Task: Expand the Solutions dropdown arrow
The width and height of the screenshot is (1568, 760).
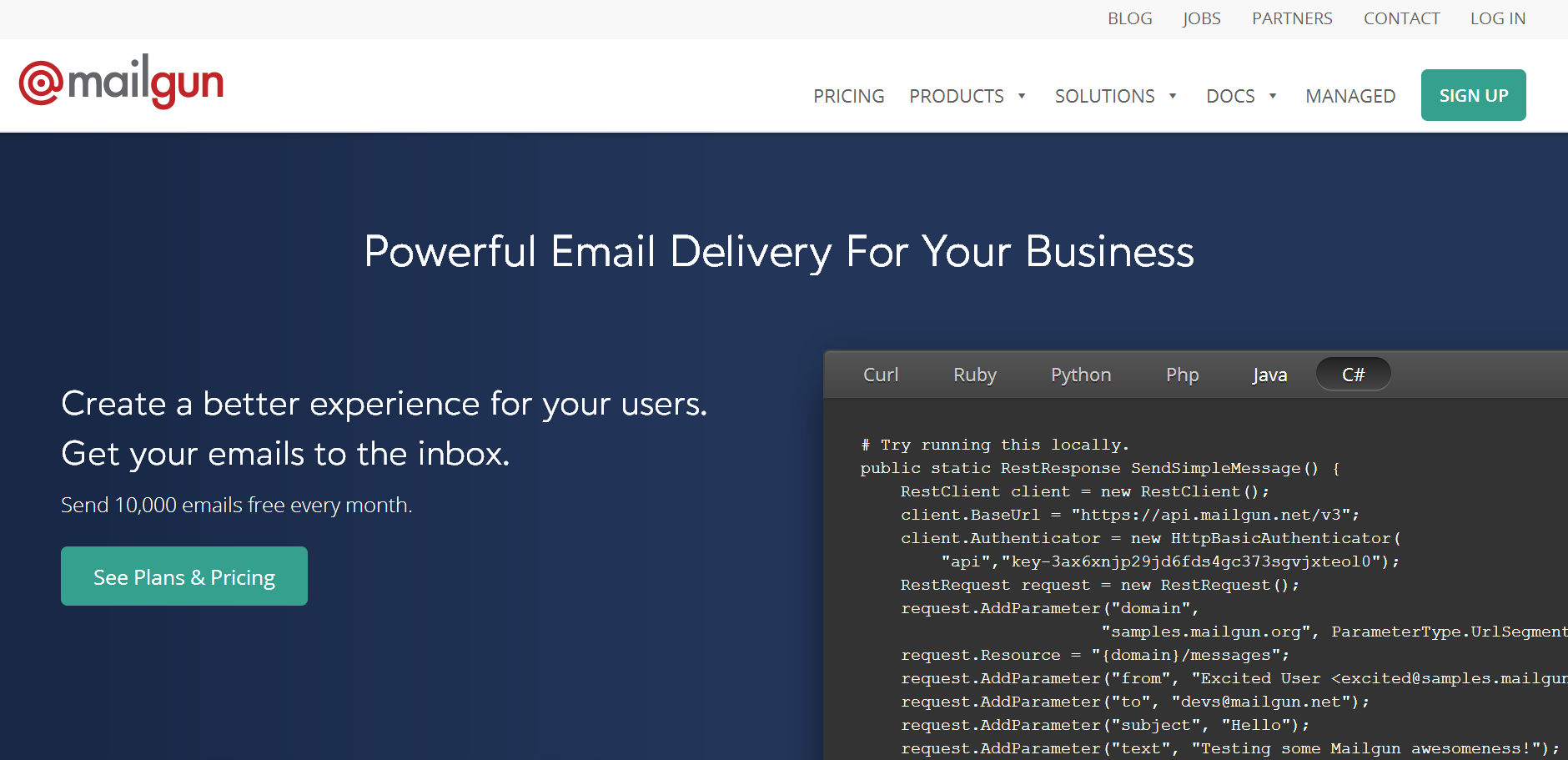Action: coord(1173,96)
